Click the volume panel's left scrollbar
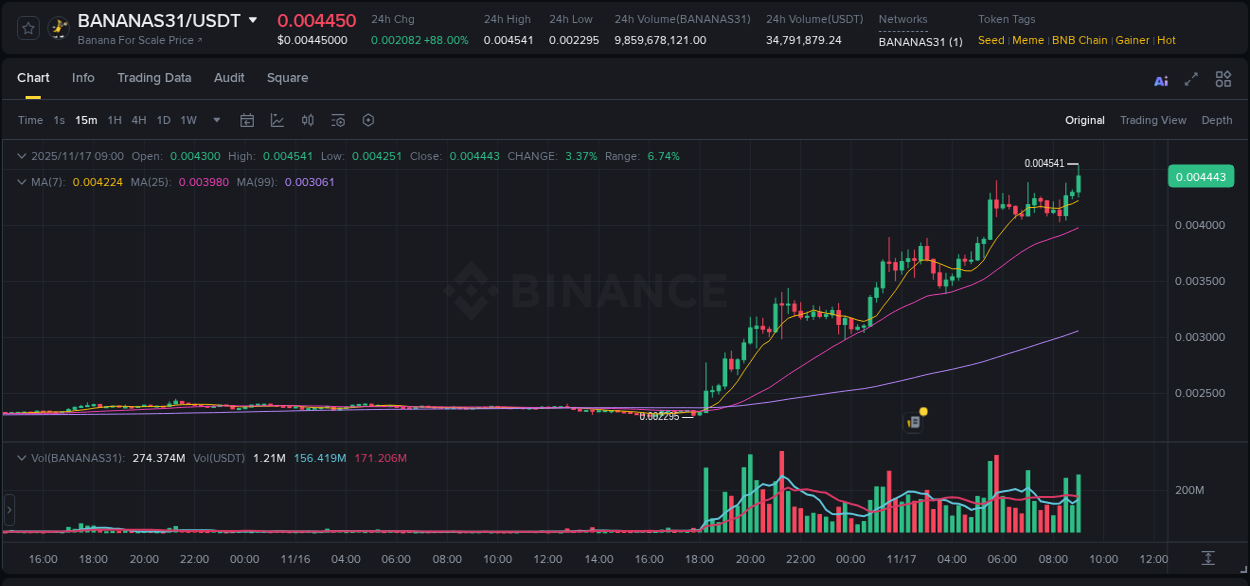This screenshot has width=1250, height=586. pyautogui.click(x=9, y=510)
